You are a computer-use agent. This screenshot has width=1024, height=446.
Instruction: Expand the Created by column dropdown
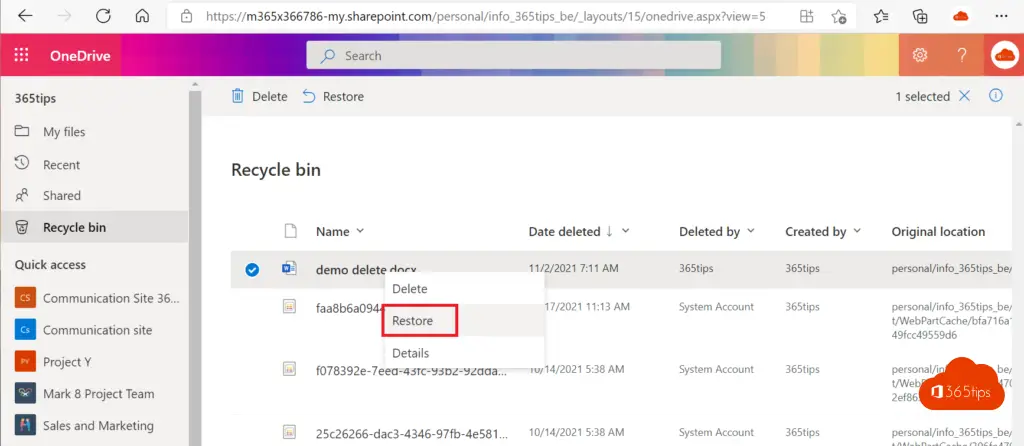point(857,231)
